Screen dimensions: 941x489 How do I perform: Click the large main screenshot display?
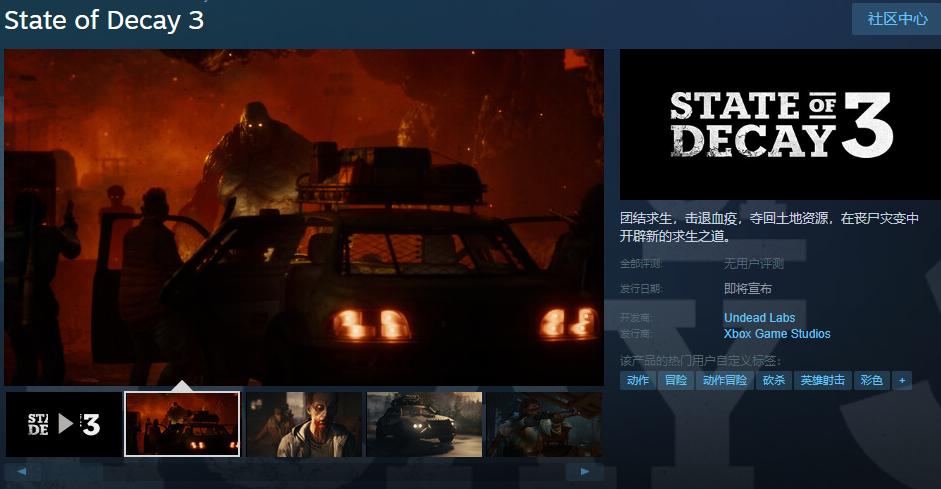point(304,217)
